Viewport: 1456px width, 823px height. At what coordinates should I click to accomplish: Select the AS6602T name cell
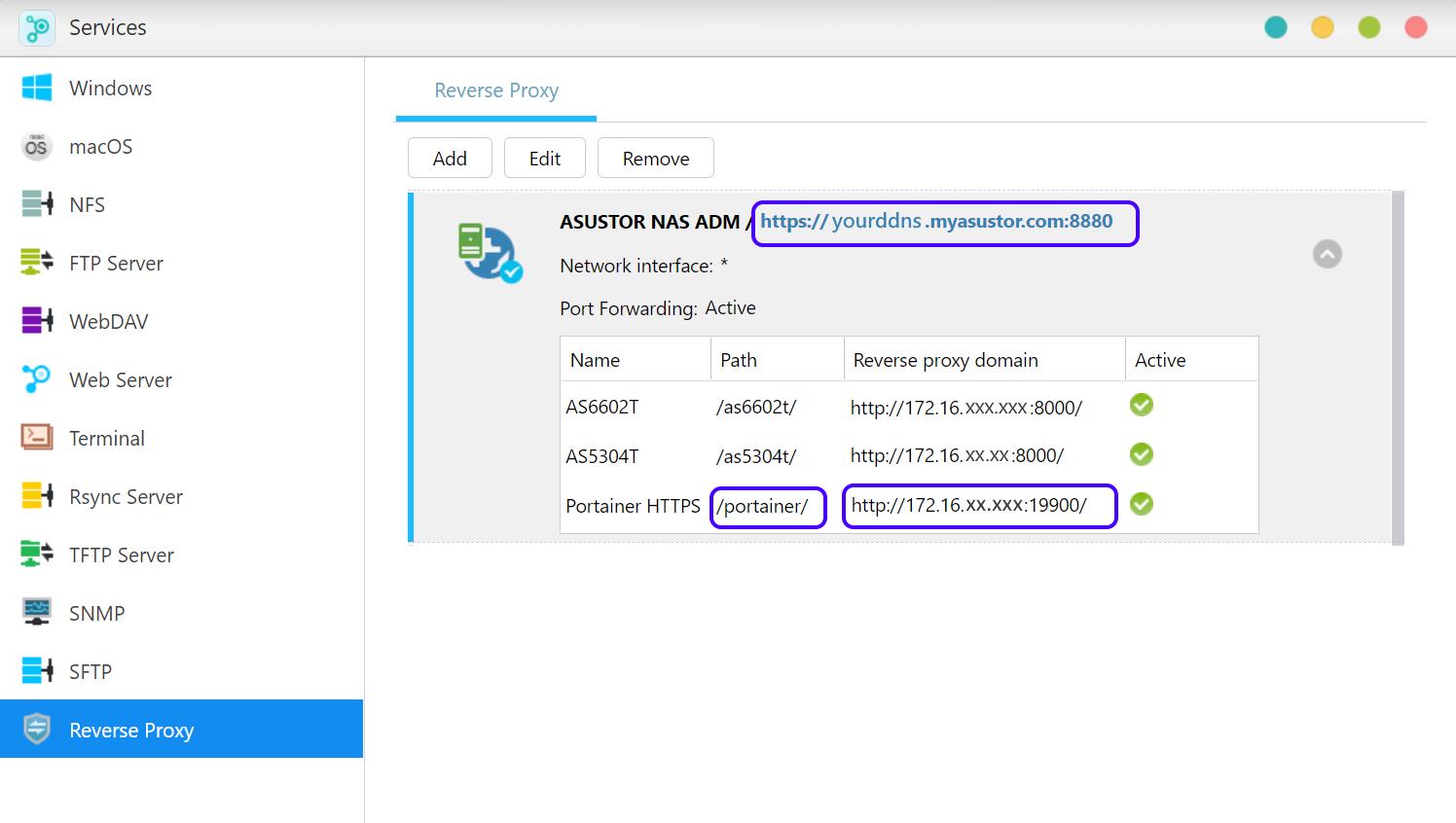coord(602,407)
